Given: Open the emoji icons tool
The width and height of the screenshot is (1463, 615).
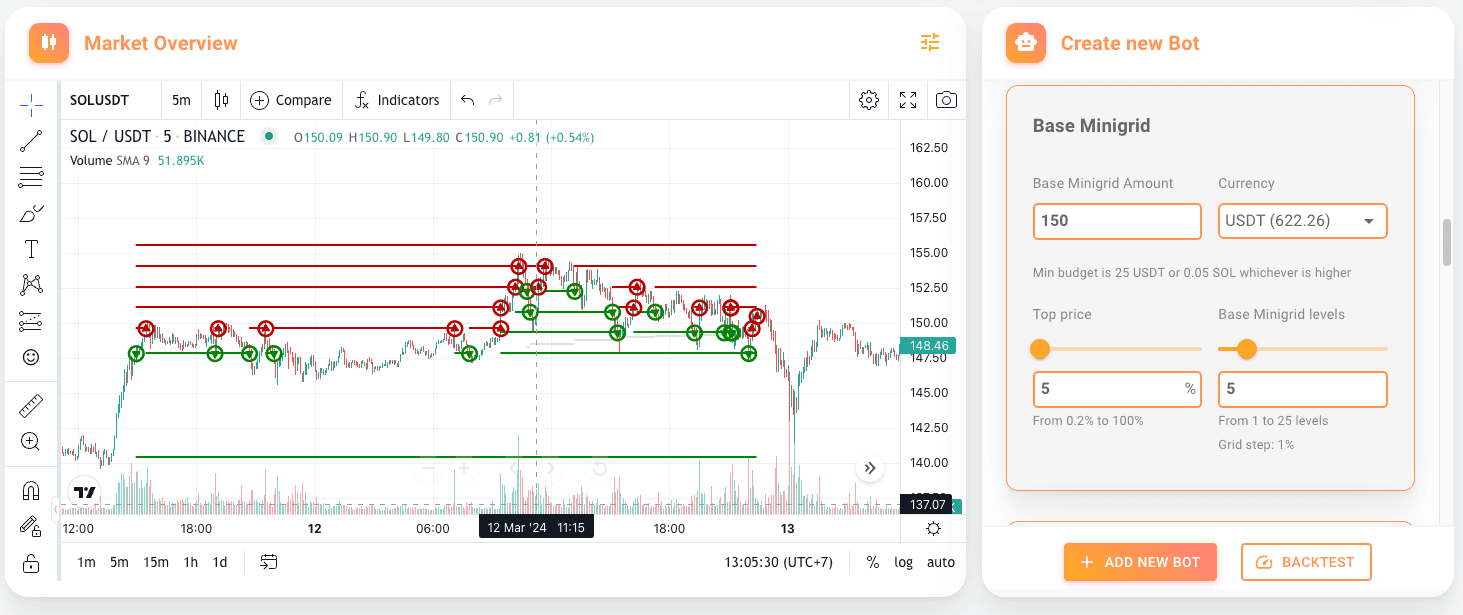Looking at the screenshot, I should (31, 357).
